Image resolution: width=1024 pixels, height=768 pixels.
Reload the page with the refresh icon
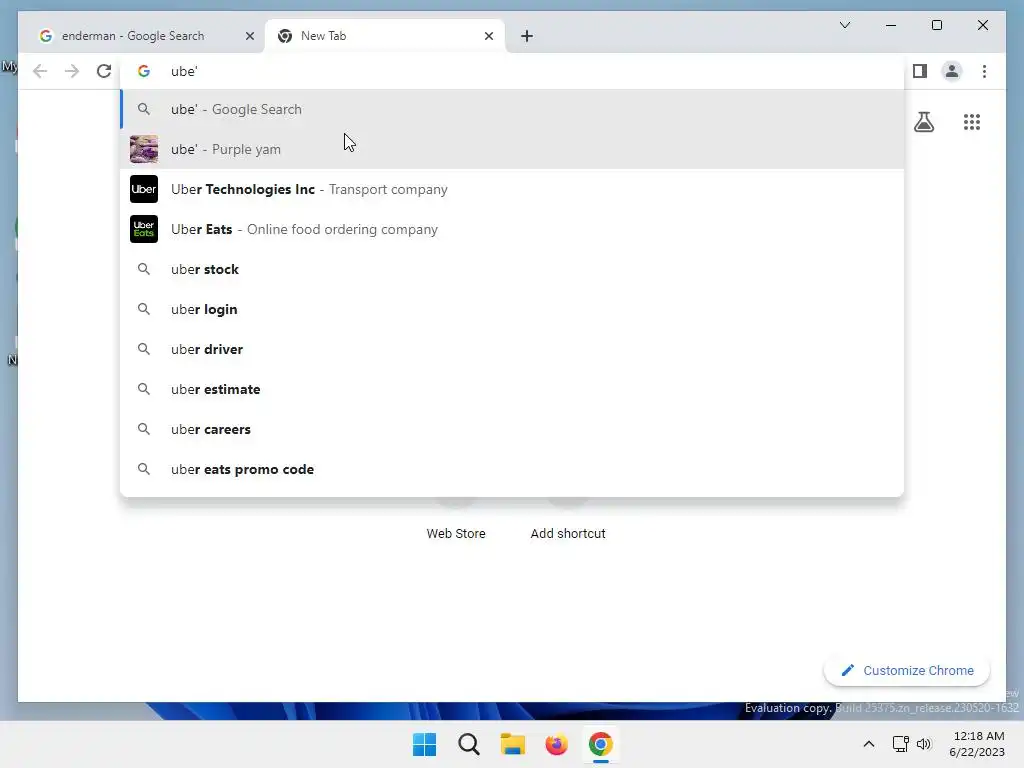tap(104, 71)
